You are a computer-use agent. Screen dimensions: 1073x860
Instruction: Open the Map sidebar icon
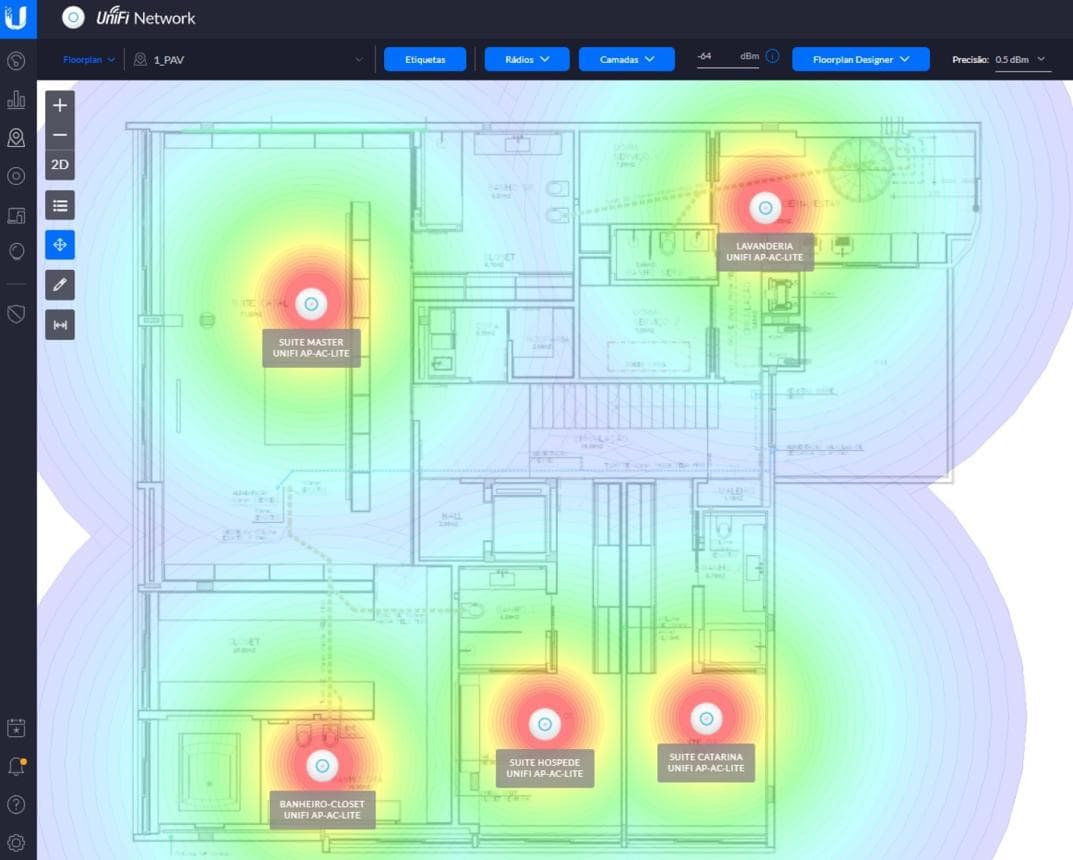16,138
